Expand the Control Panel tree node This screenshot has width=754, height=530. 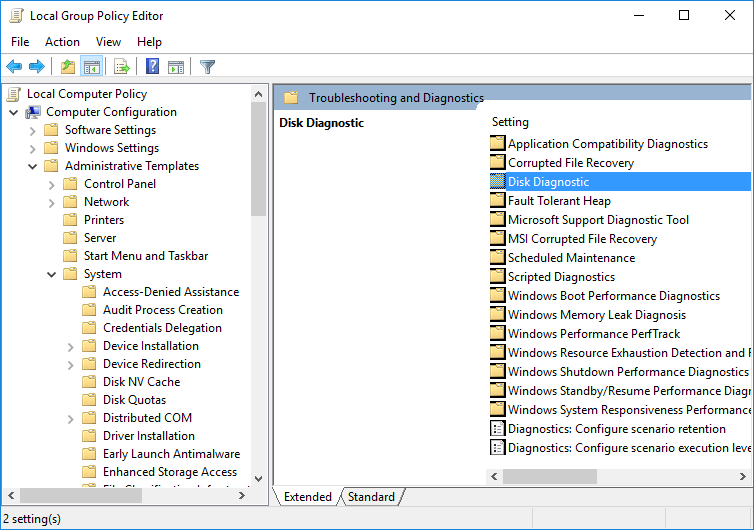[x=52, y=184]
